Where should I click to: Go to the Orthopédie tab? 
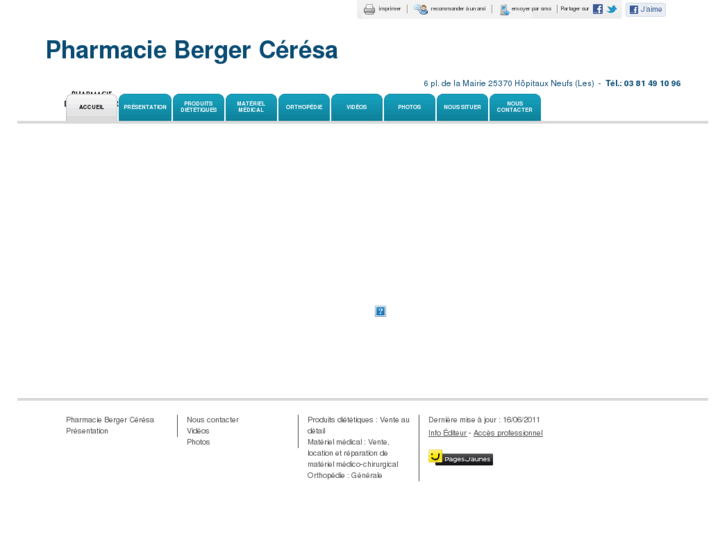coord(304,108)
